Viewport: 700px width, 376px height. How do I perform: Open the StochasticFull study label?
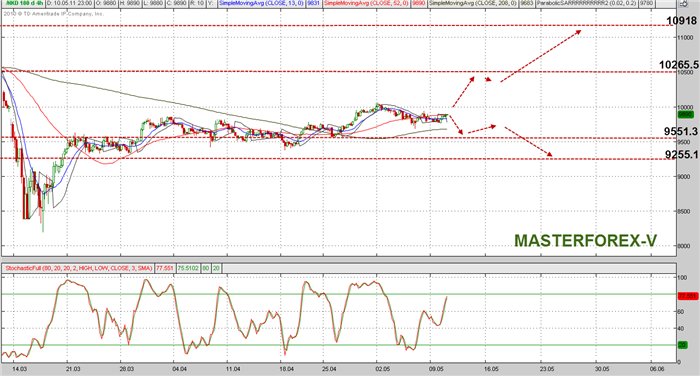(78, 268)
